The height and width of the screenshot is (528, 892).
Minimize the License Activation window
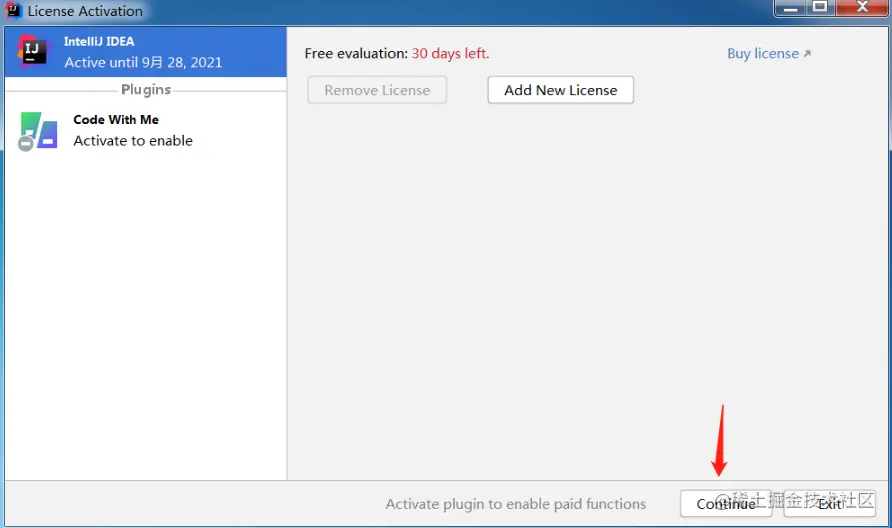[x=790, y=8]
